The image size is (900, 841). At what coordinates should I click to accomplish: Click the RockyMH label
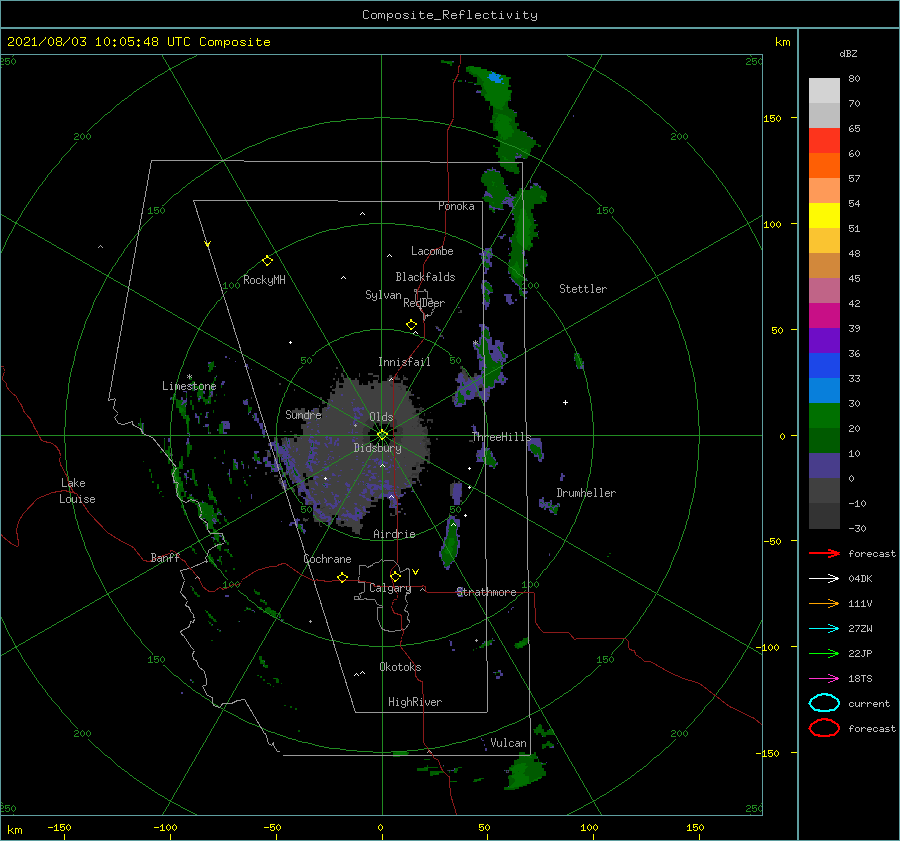[264, 280]
